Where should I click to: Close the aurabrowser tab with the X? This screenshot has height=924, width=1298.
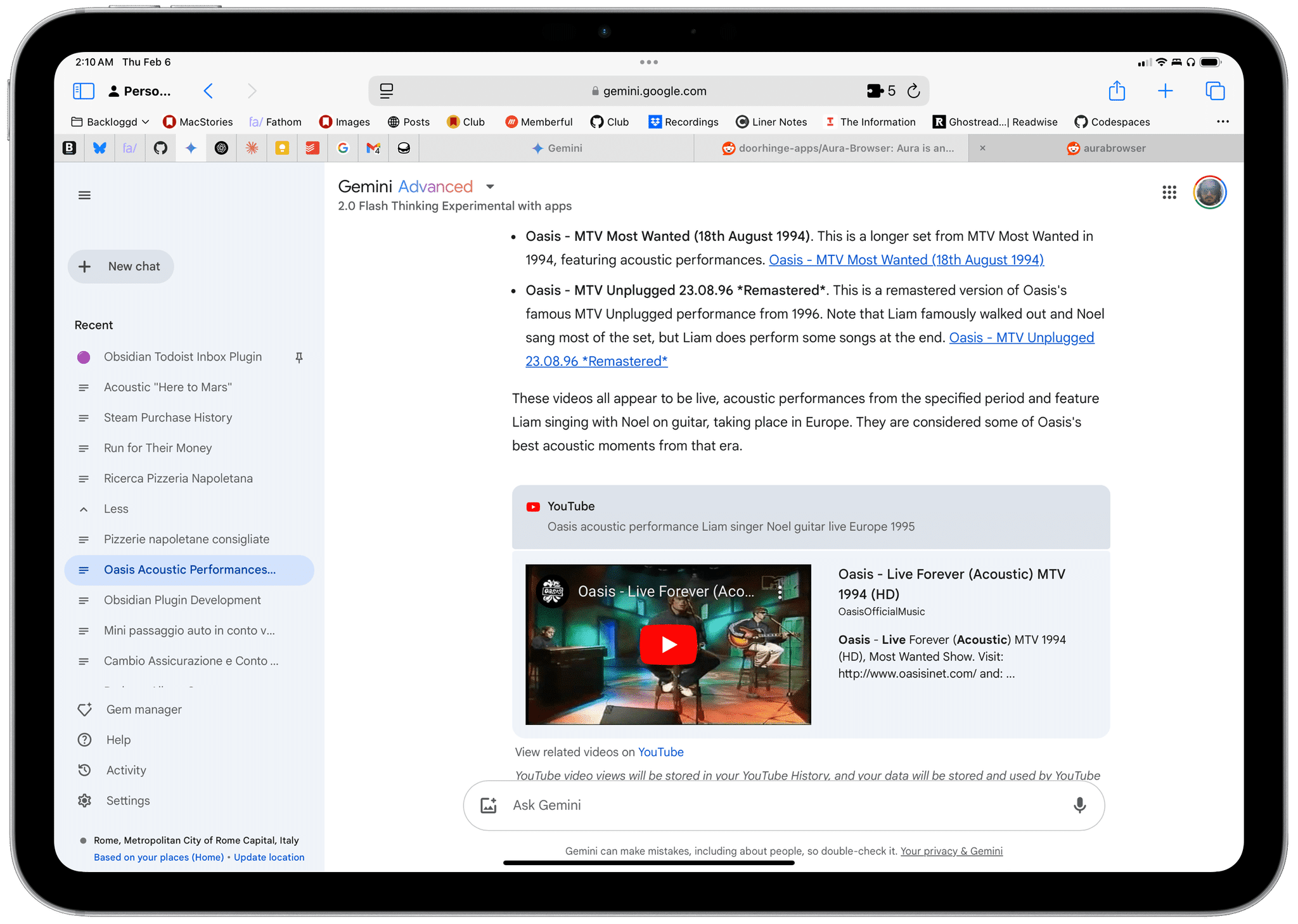point(982,148)
